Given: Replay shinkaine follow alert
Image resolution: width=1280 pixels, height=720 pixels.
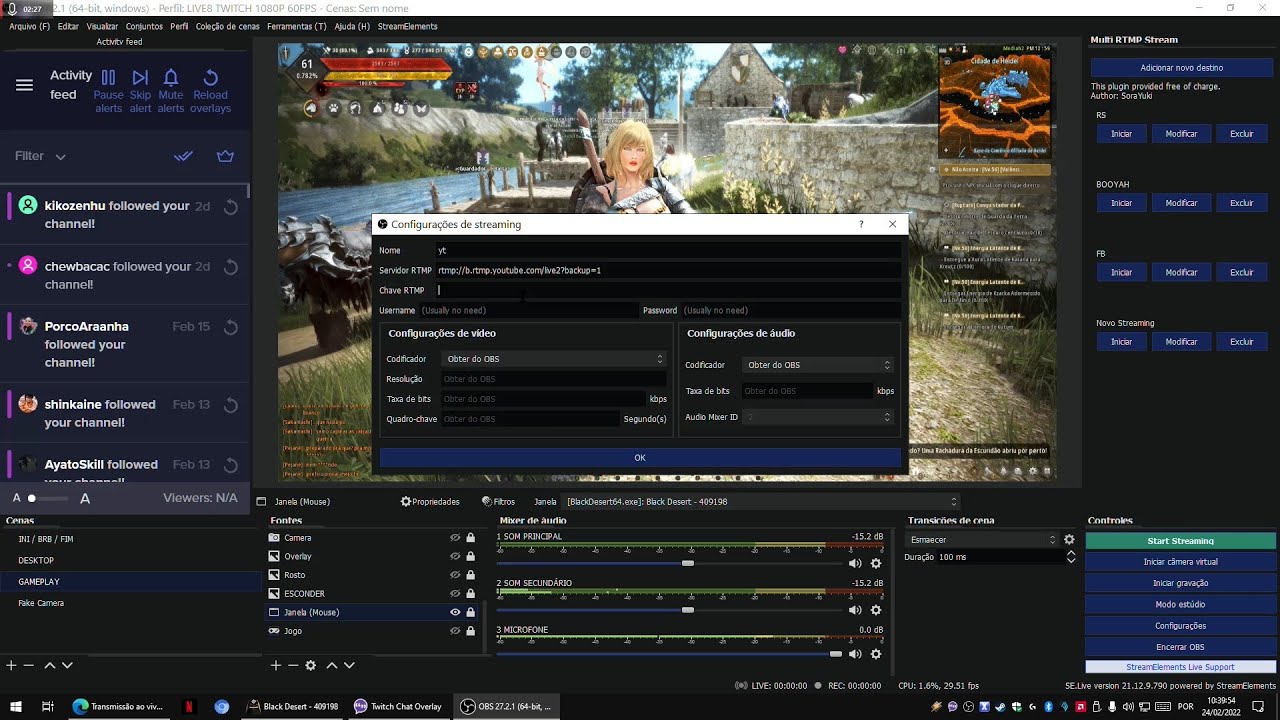Looking at the screenshot, I should pos(230,405).
